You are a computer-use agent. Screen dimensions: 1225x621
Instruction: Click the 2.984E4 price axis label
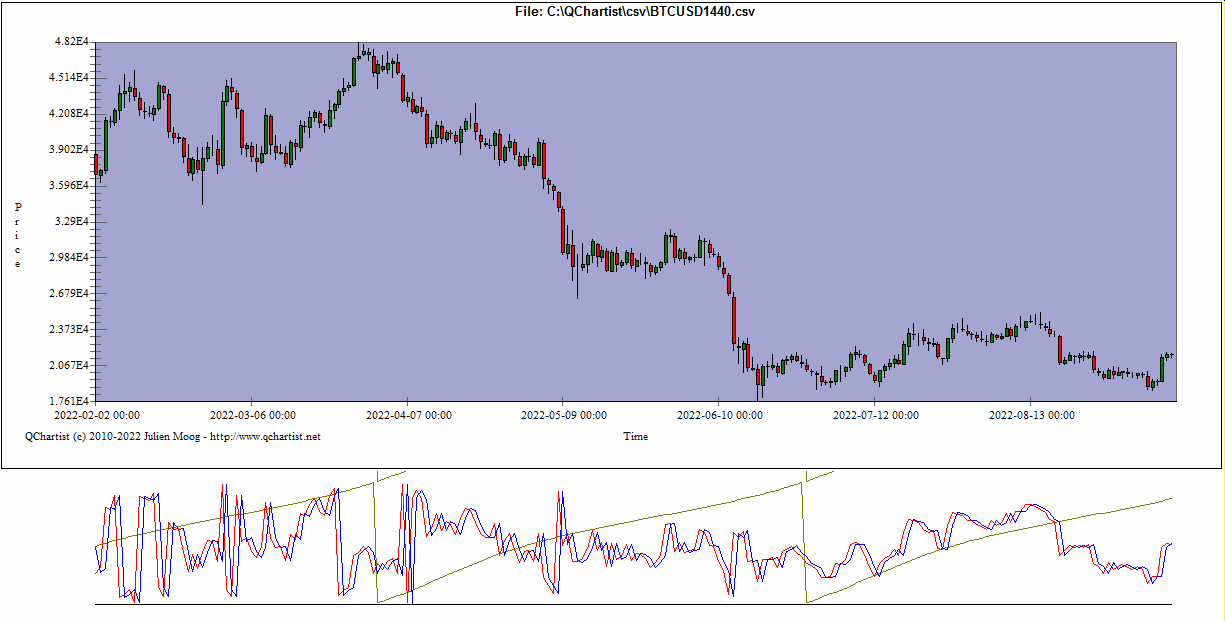pos(71,258)
